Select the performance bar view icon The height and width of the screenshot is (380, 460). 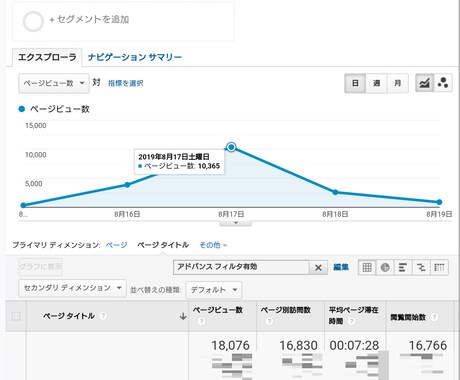[403, 267]
